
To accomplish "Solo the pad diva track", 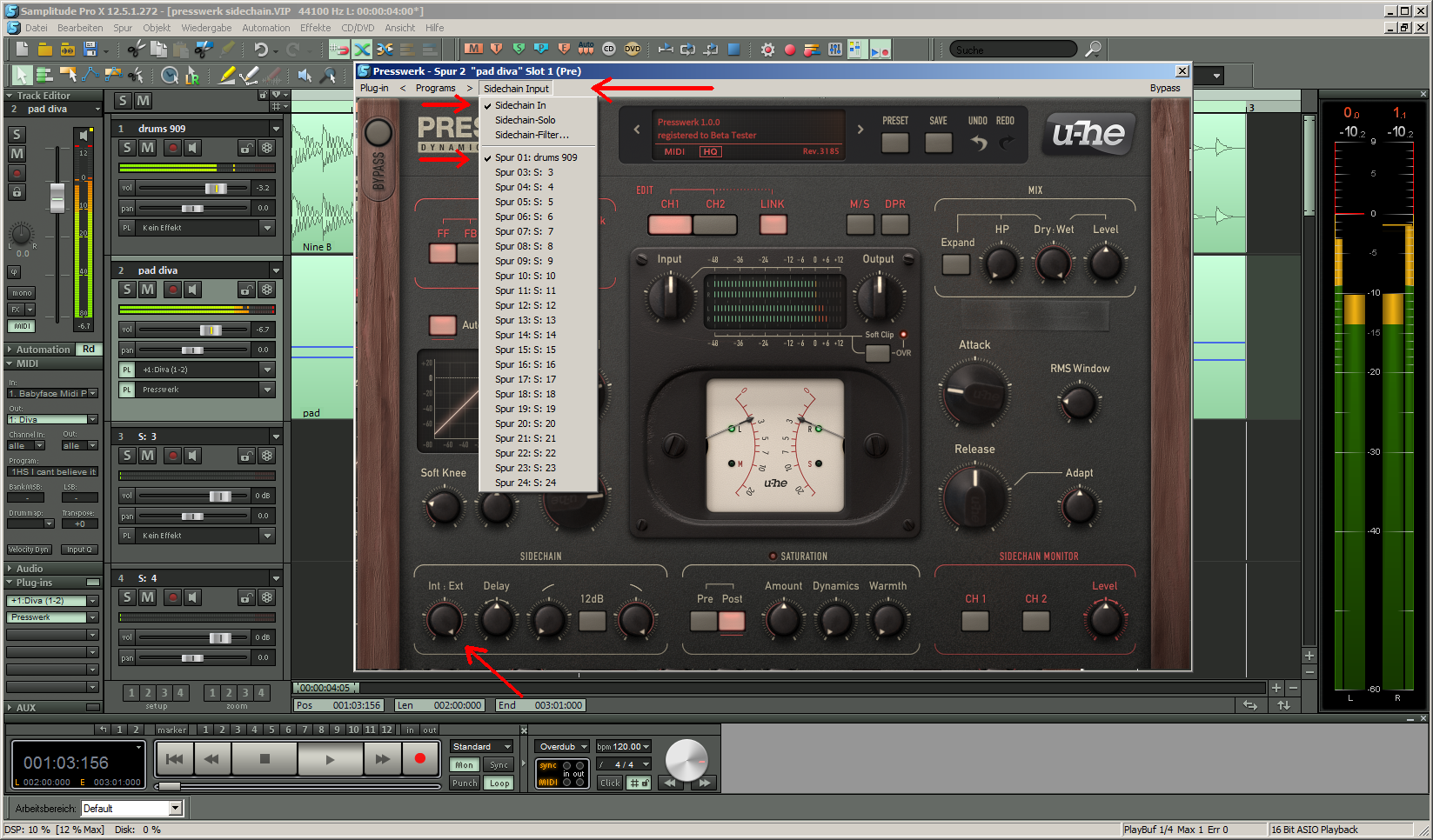I will pos(128,290).
